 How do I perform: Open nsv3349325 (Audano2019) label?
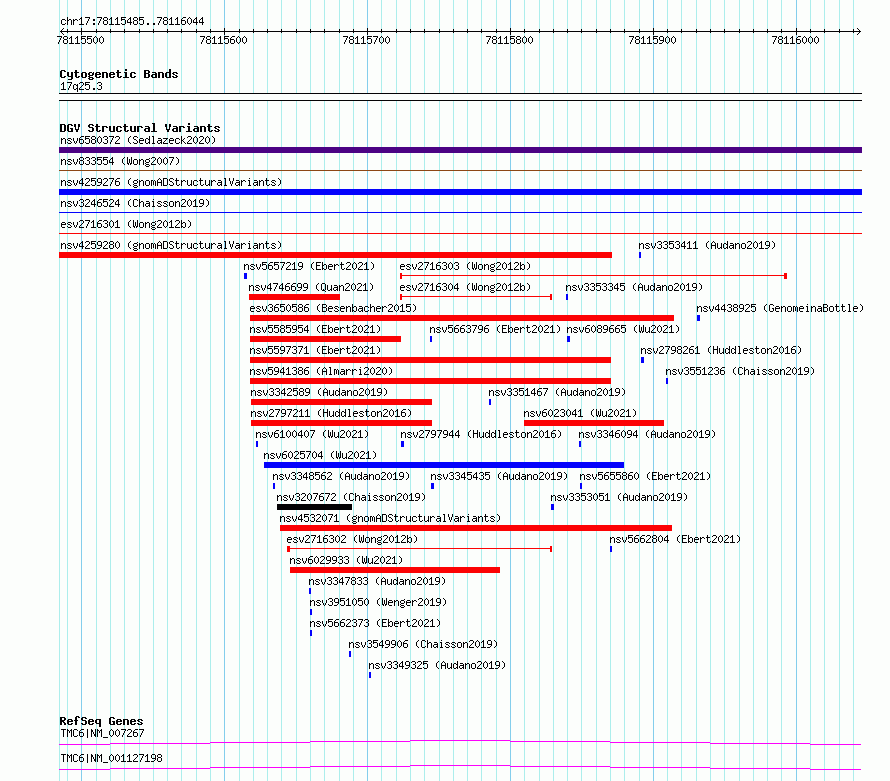(437, 665)
